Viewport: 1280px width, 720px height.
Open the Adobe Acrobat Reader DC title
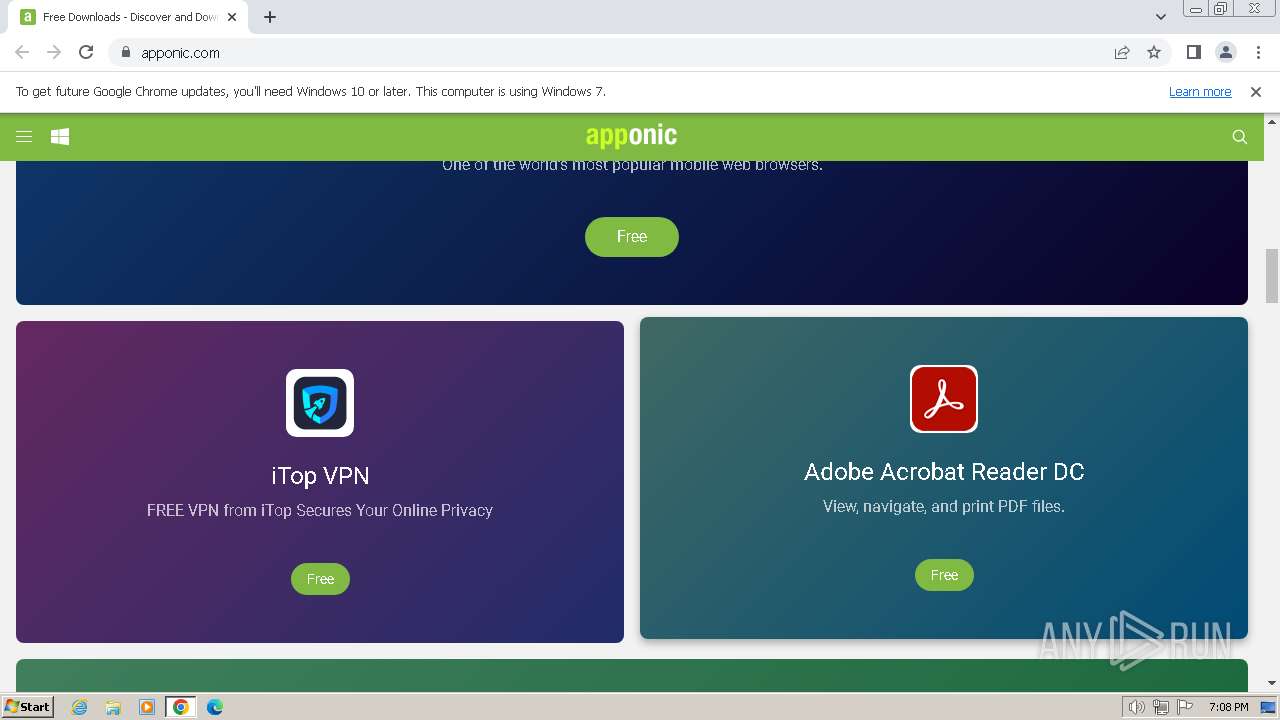[944, 472]
